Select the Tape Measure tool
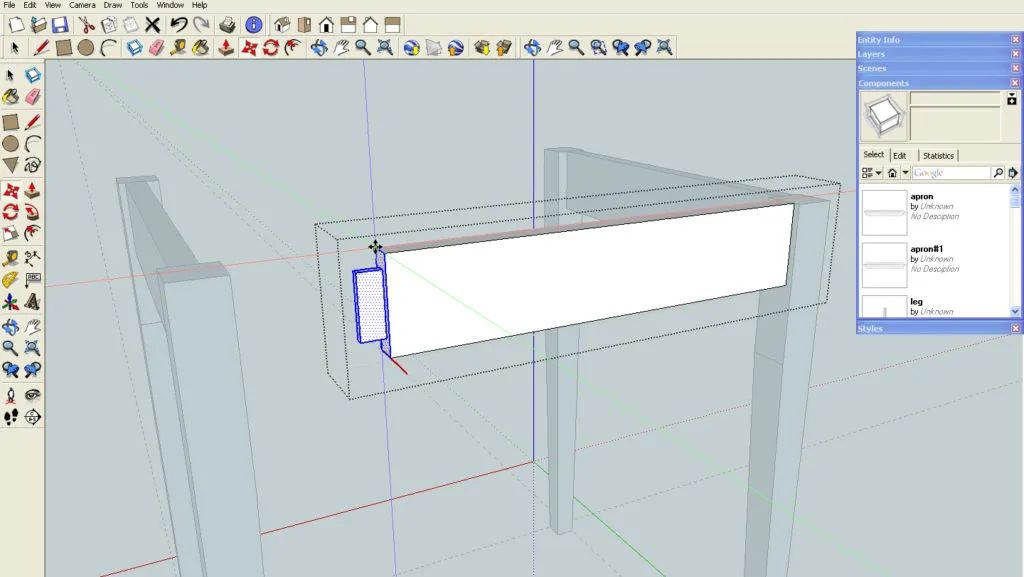1024x577 pixels. pos(10,260)
